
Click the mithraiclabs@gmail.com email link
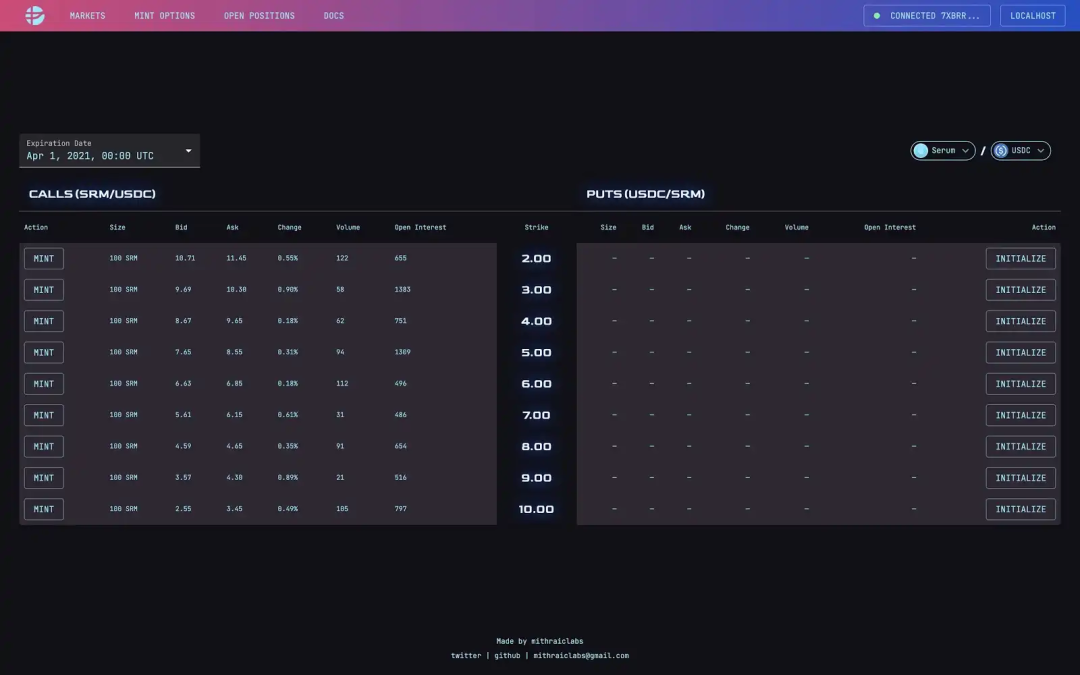click(581, 655)
